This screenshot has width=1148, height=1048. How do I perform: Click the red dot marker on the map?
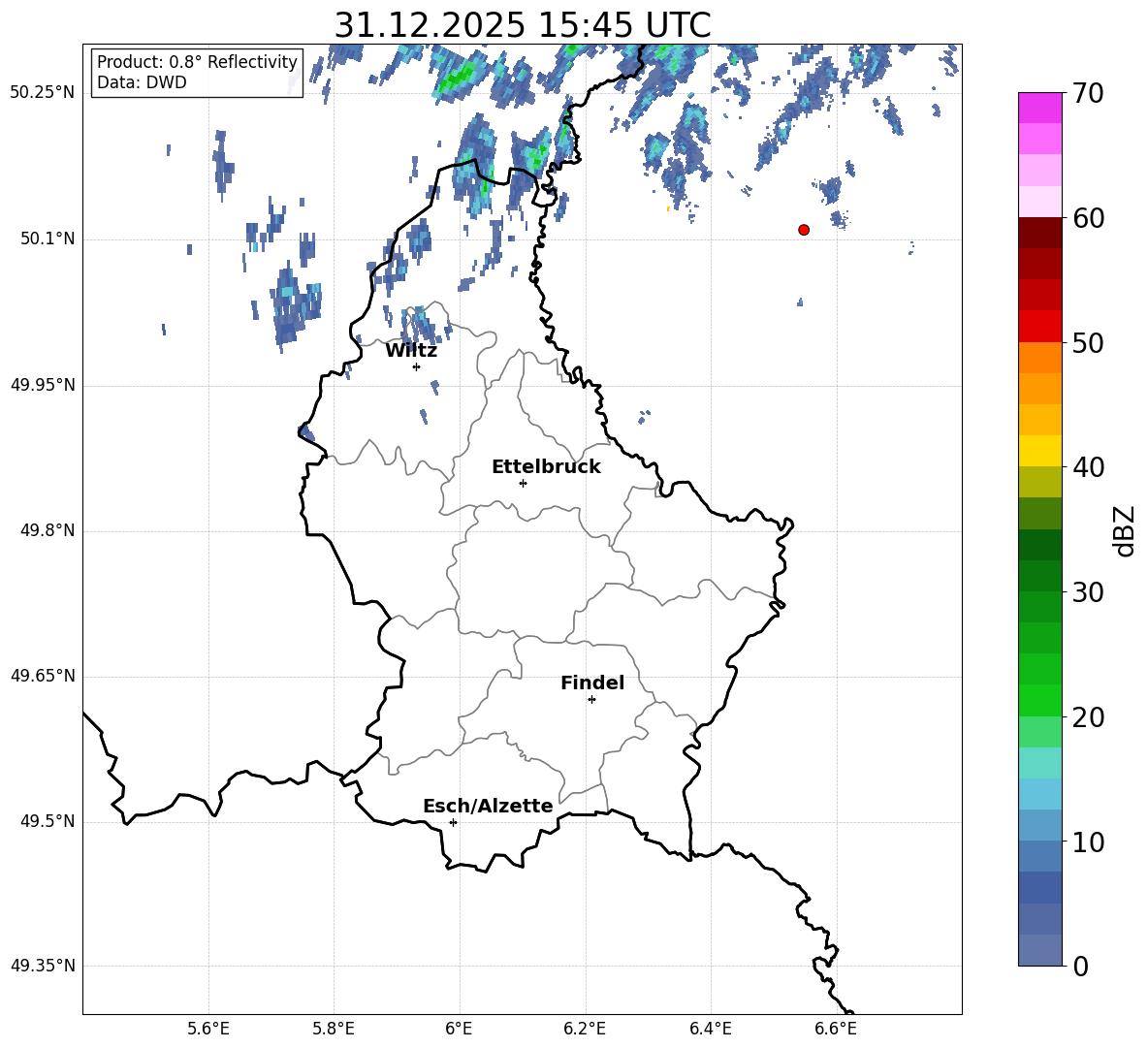coord(804,230)
